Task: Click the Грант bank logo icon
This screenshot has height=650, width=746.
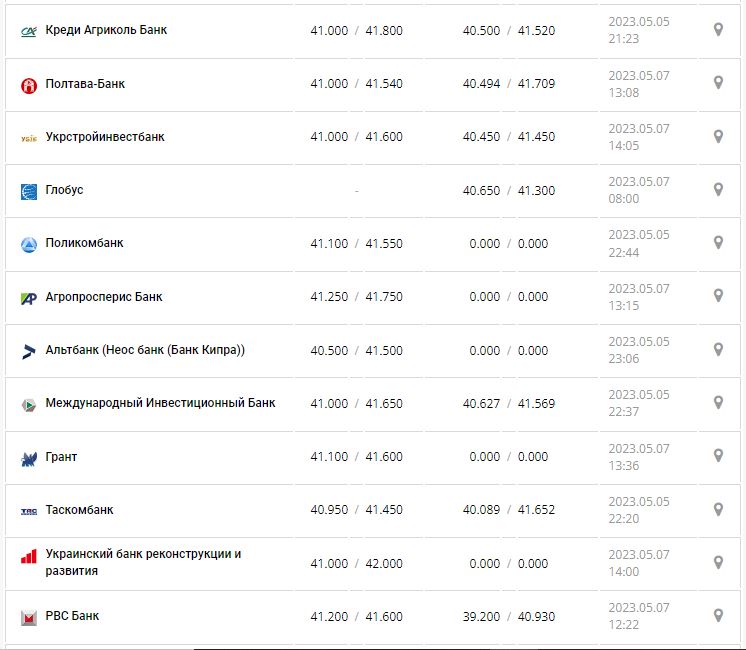Action: [29, 458]
